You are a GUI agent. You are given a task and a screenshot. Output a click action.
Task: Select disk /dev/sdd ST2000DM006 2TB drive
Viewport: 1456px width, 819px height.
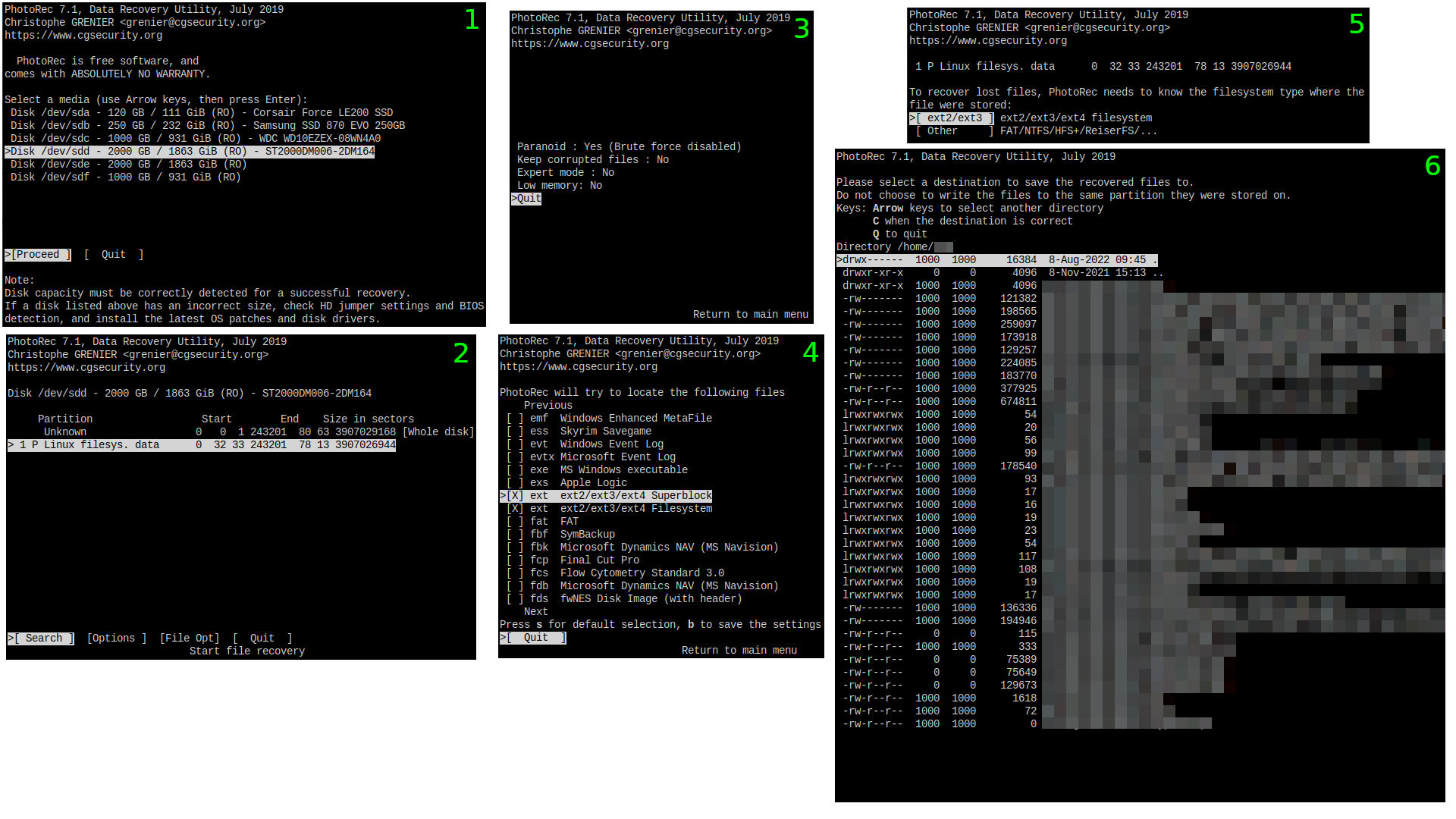click(190, 151)
